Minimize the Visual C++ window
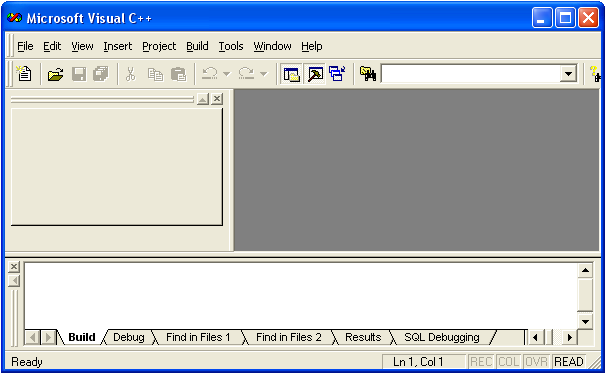606x374 pixels. point(541,18)
